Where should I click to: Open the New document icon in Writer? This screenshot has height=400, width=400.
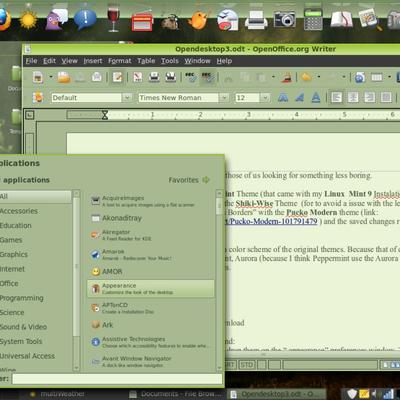click(x=38, y=77)
